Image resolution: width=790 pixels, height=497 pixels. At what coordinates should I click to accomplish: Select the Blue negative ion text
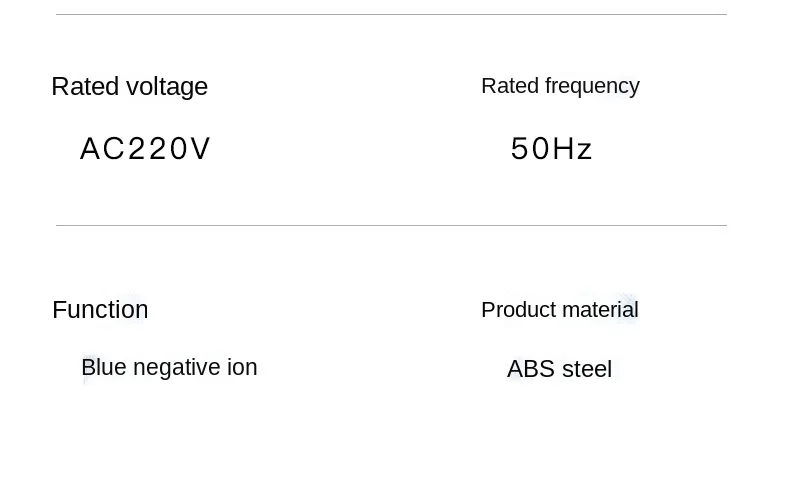point(169,368)
